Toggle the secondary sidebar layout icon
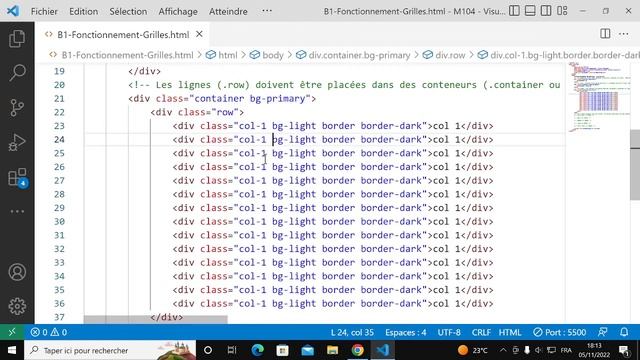This screenshot has height=360, width=640. [x=546, y=11]
